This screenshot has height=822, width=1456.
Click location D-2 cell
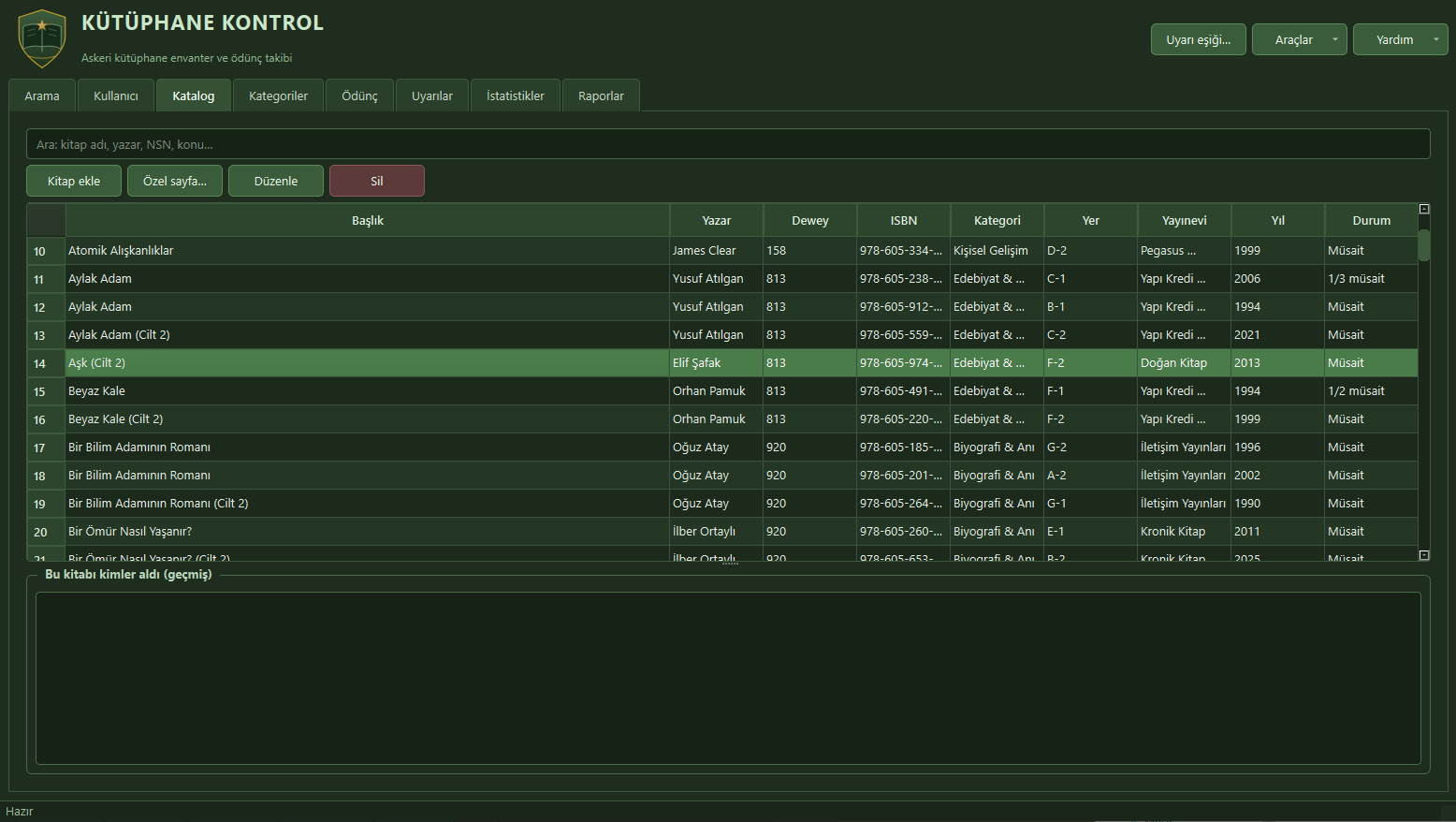tap(1091, 250)
